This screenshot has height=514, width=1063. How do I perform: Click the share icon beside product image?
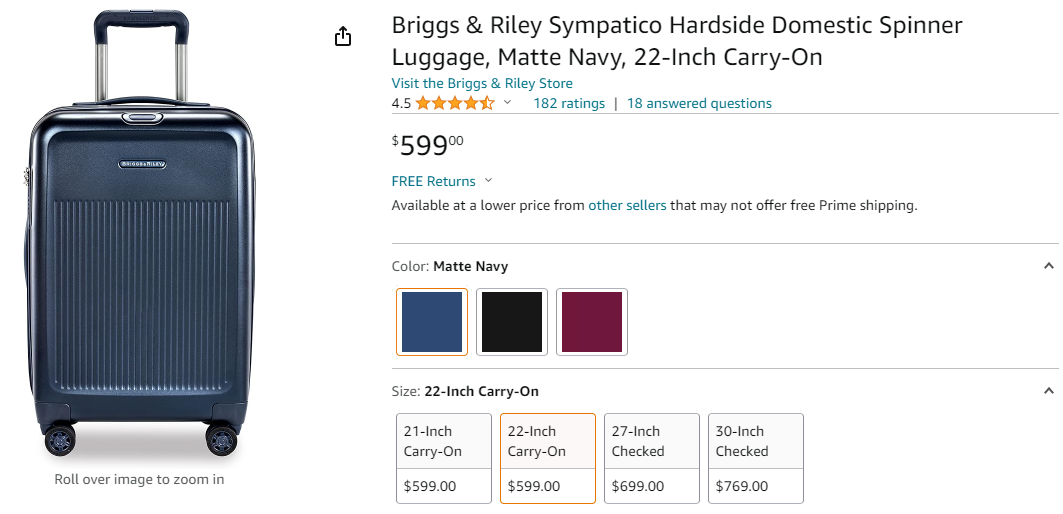pyautogui.click(x=343, y=37)
